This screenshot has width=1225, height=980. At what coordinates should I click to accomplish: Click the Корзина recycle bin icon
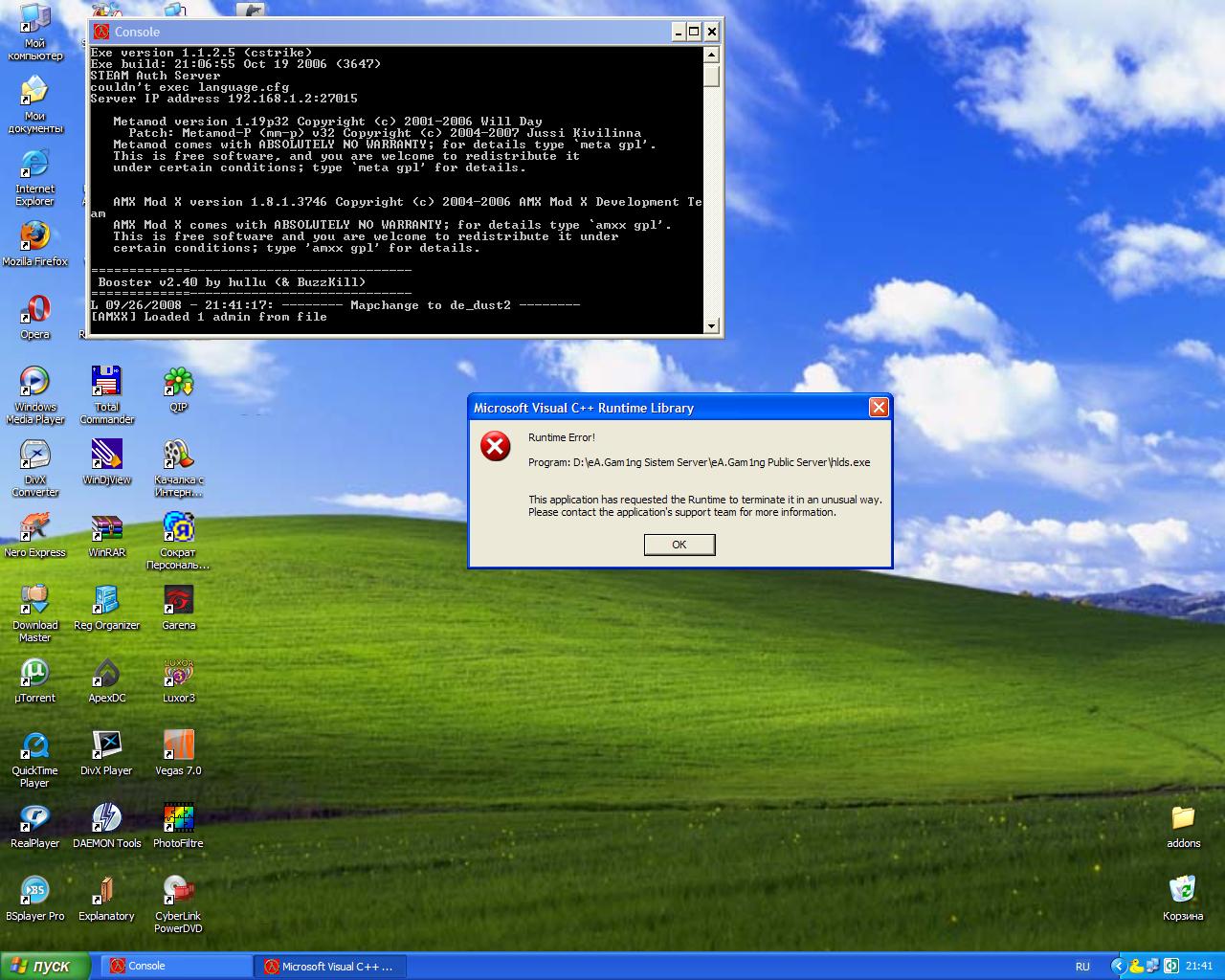(1183, 898)
